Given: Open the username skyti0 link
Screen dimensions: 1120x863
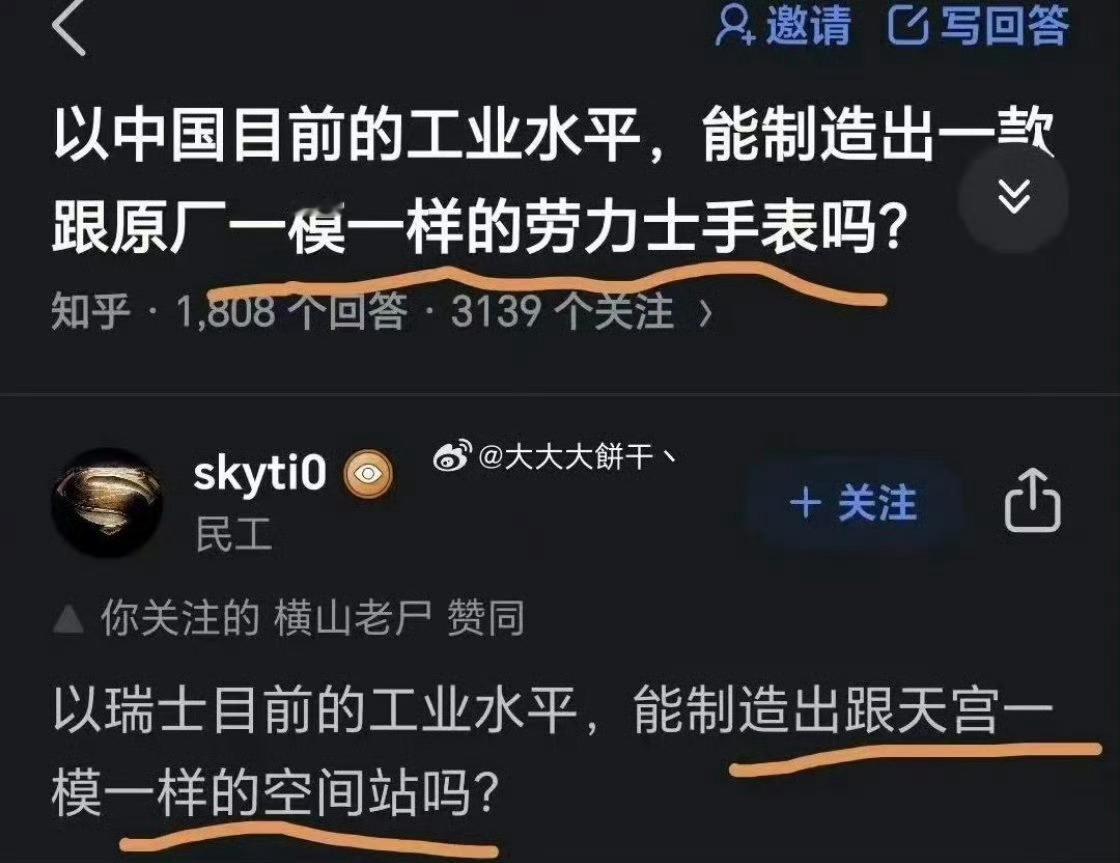Looking at the screenshot, I should click(x=259, y=472).
